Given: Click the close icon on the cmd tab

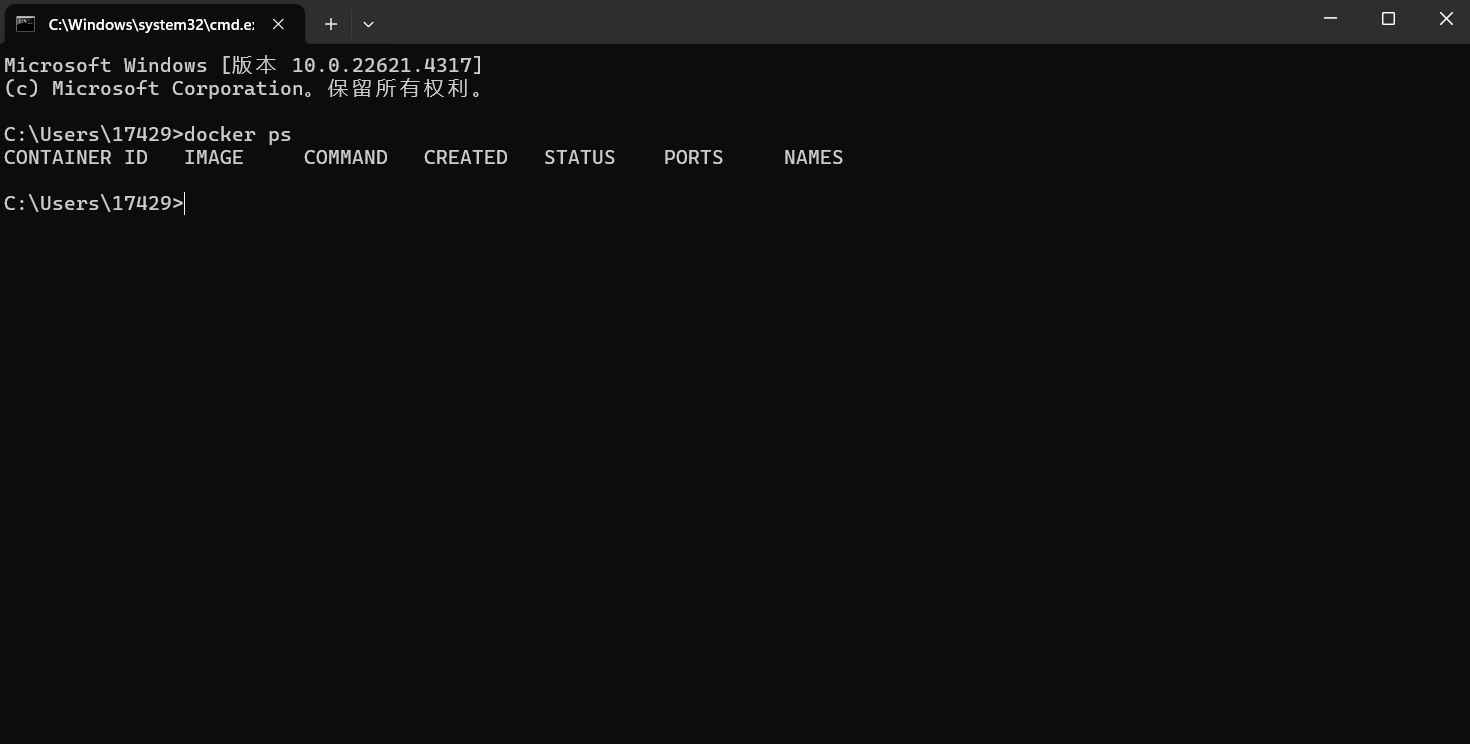Looking at the screenshot, I should (278, 24).
